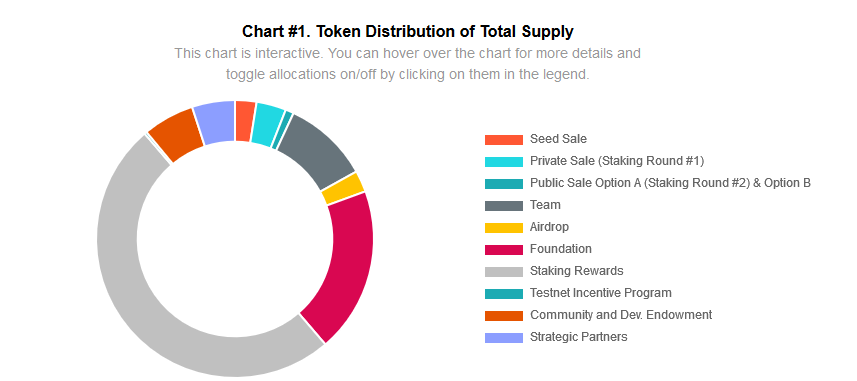Toggle the Seed Sale legend entry

(536, 139)
